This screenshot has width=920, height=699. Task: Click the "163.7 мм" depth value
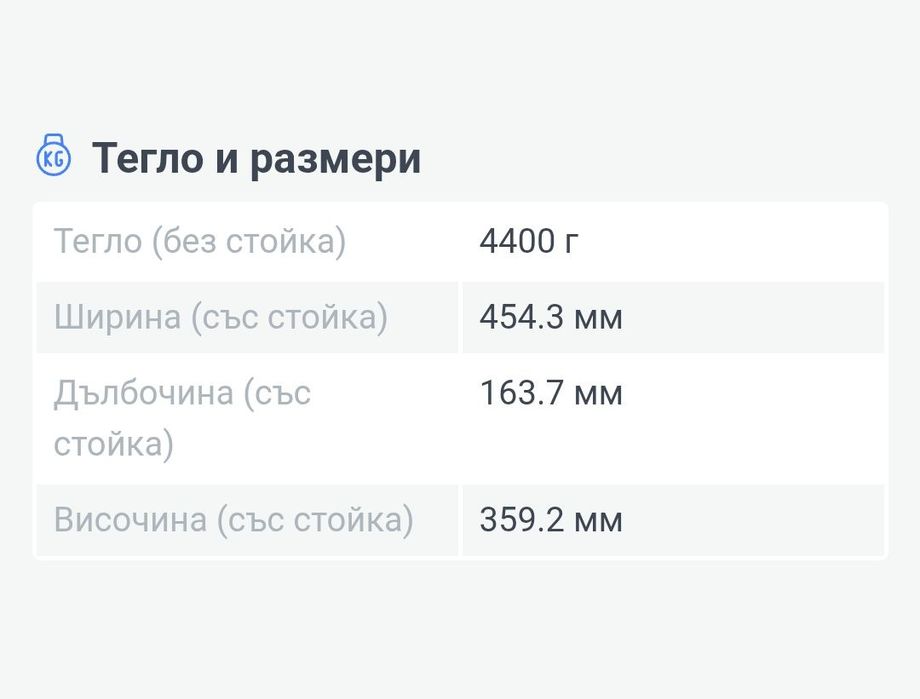coord(551,393)
